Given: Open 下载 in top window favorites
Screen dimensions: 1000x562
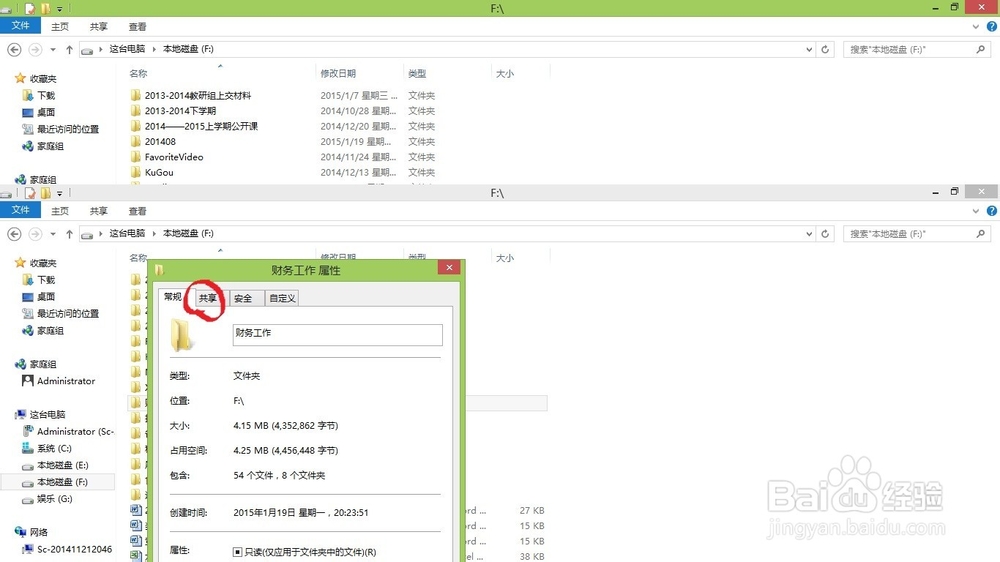Looking at the screenshot, I should [x=46, y=95].
